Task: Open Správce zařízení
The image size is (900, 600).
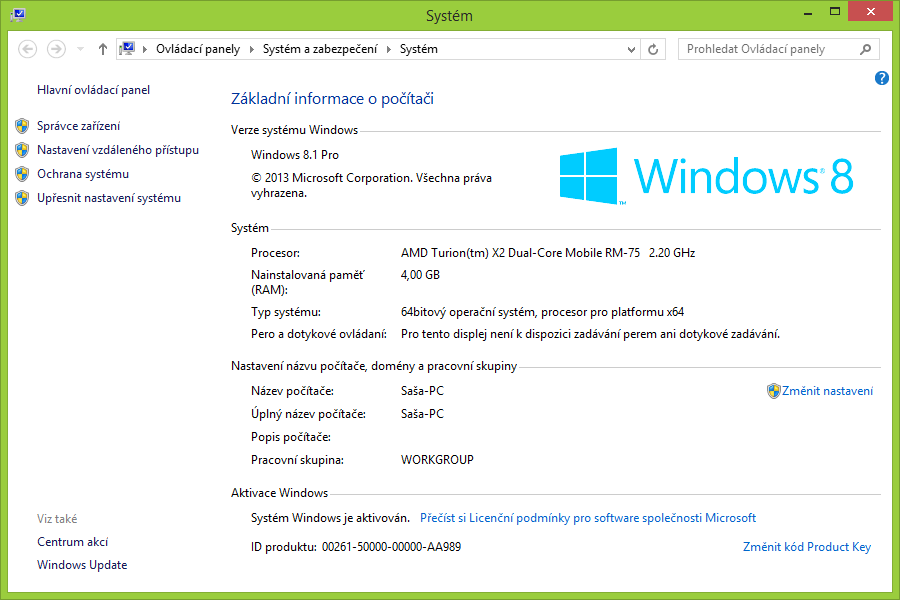Action: [x=79, y=126]
